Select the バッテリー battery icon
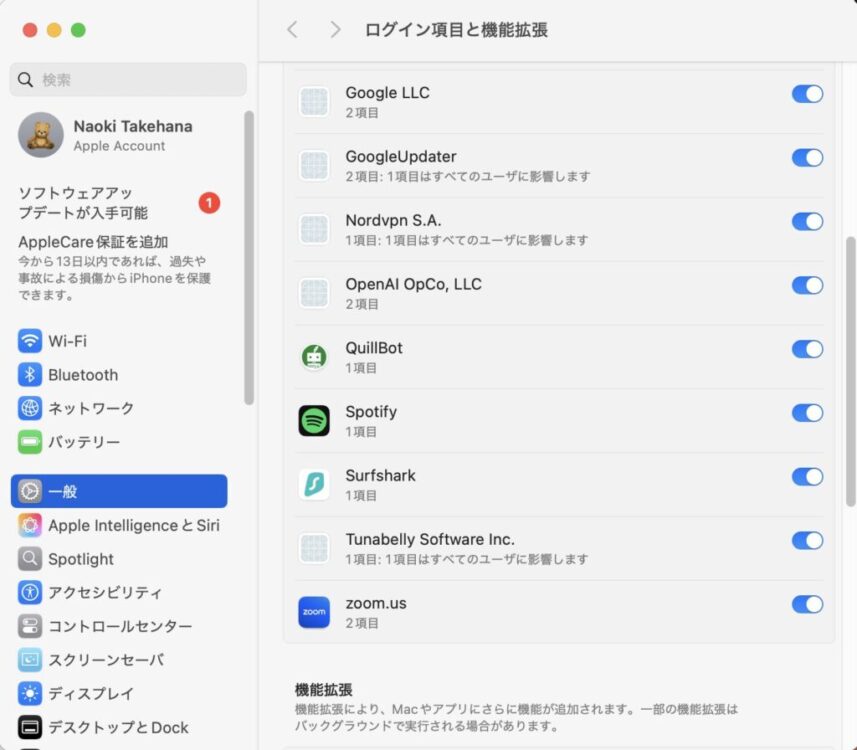This screenshot has height=750, width=857. [30, 442]
